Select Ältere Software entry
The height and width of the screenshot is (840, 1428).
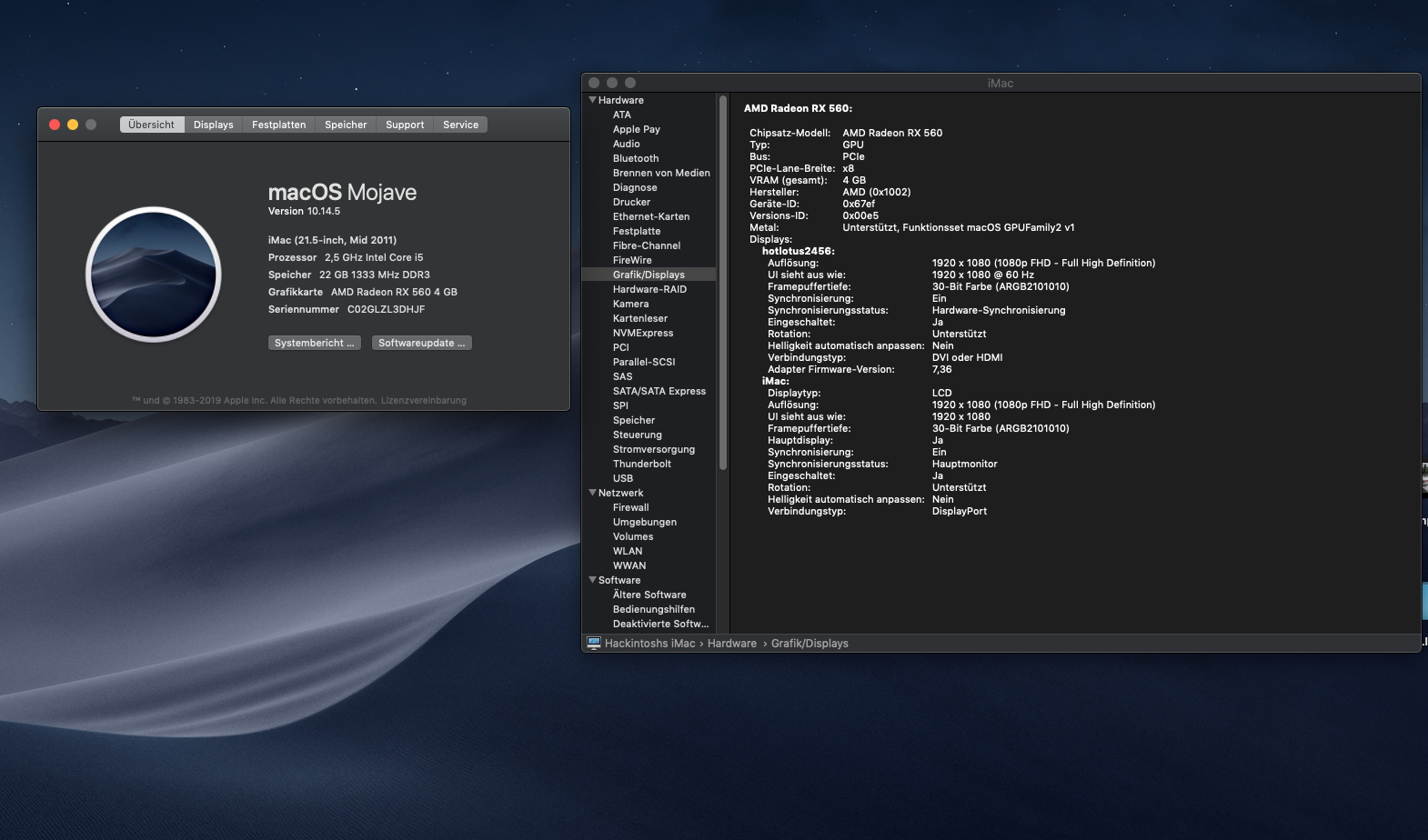[649, 595]
